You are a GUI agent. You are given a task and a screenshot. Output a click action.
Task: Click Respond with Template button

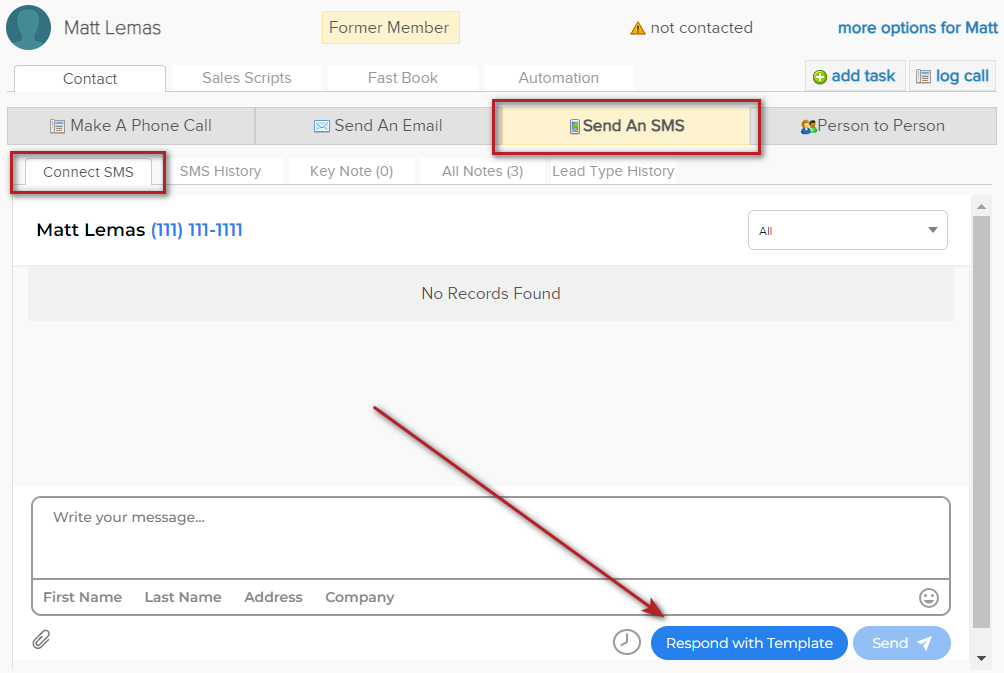pyautogui.click(x=749, y=643)
